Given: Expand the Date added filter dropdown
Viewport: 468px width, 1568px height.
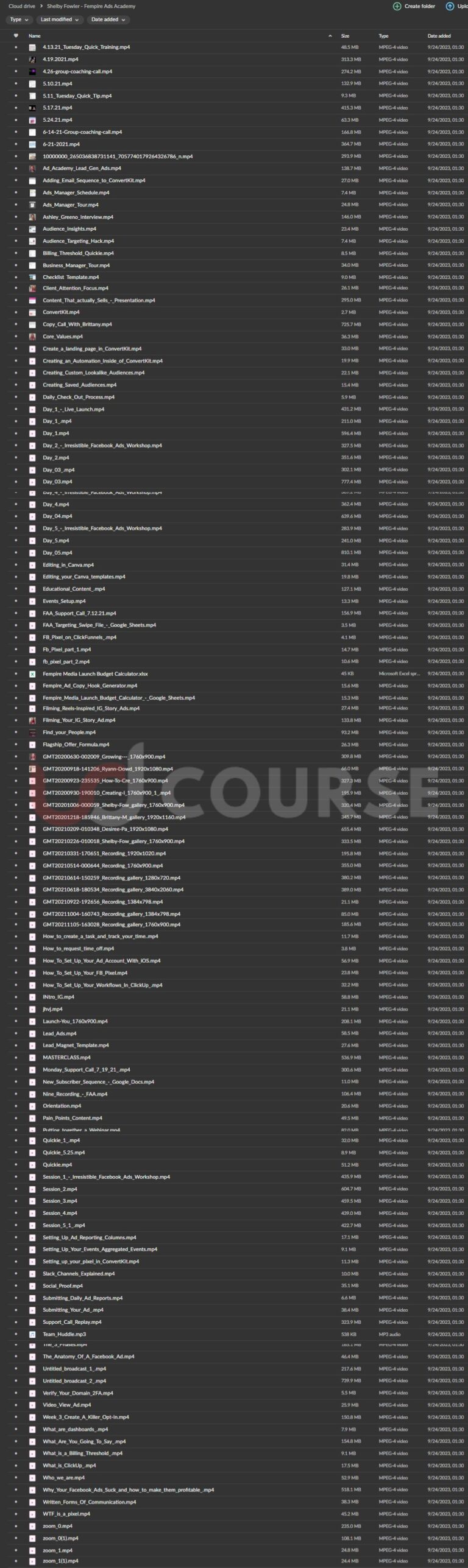Looking at the screenshot, I should (108, 19).
